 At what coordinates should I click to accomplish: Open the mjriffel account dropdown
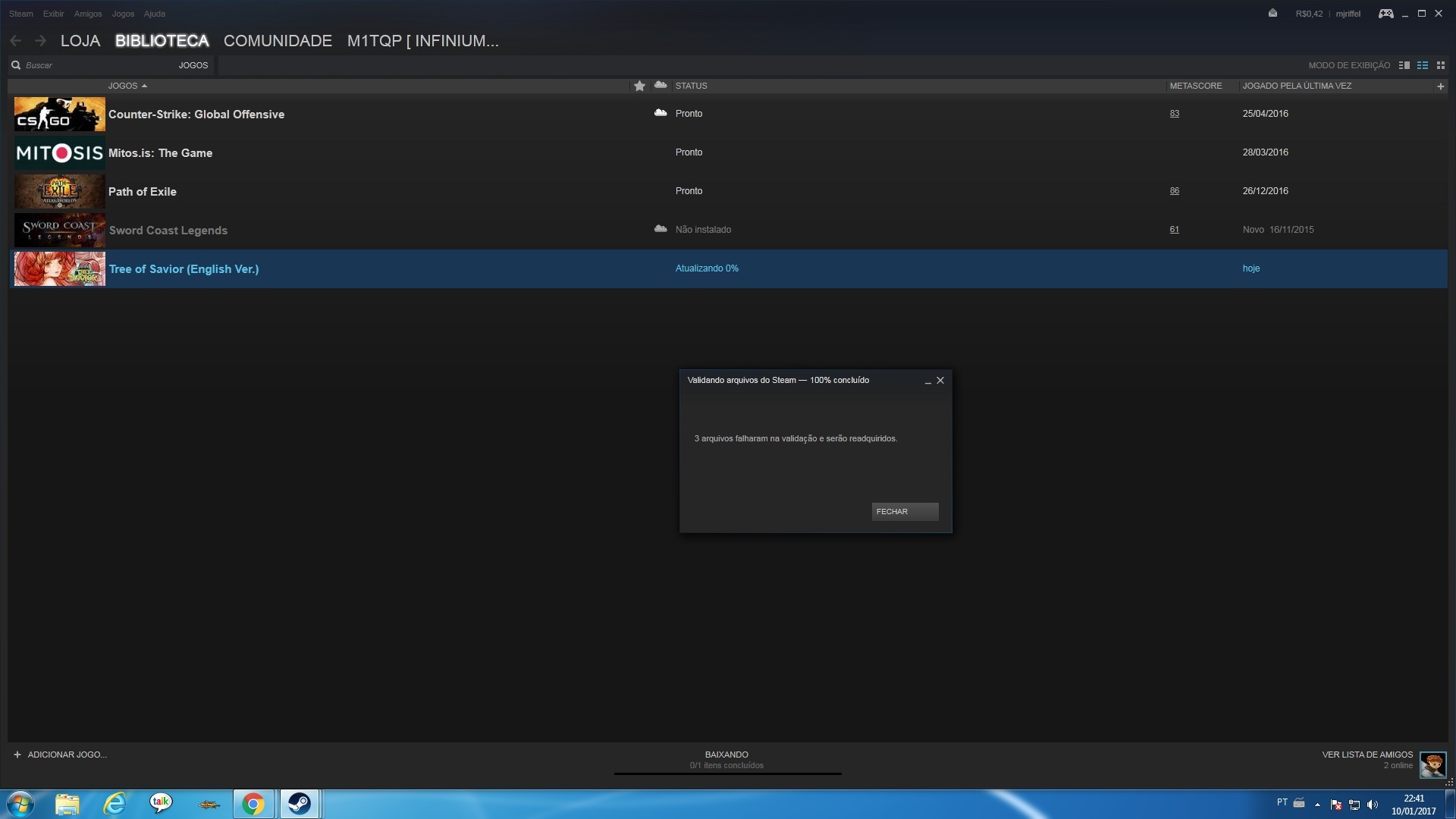(1348, 14)
